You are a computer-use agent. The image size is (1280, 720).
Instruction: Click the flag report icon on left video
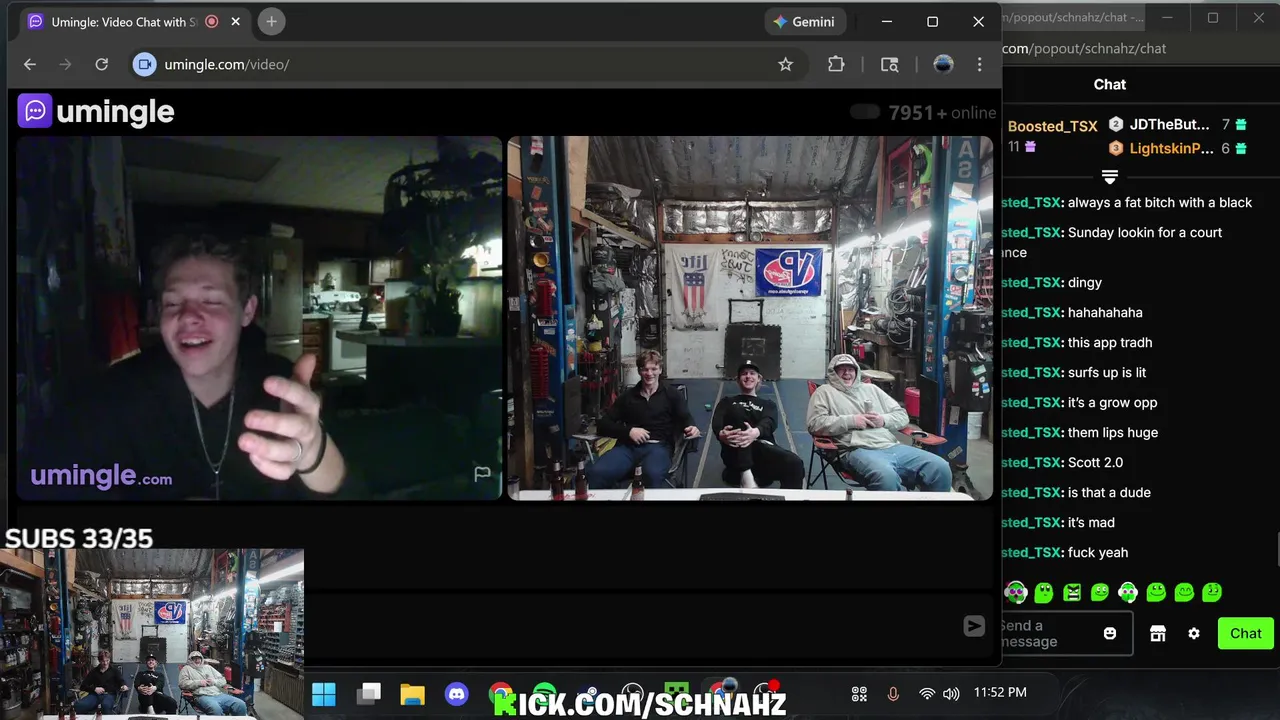click(482, 473)
